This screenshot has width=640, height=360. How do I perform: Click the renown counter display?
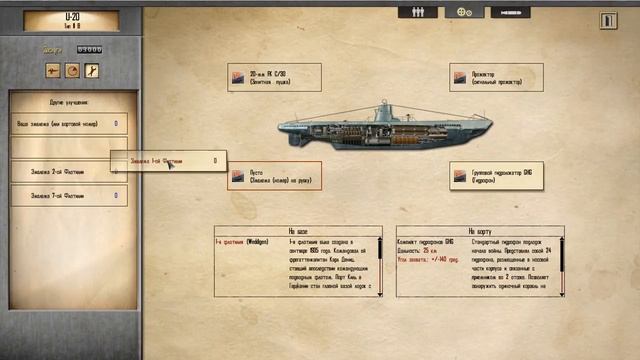[89, 50]
